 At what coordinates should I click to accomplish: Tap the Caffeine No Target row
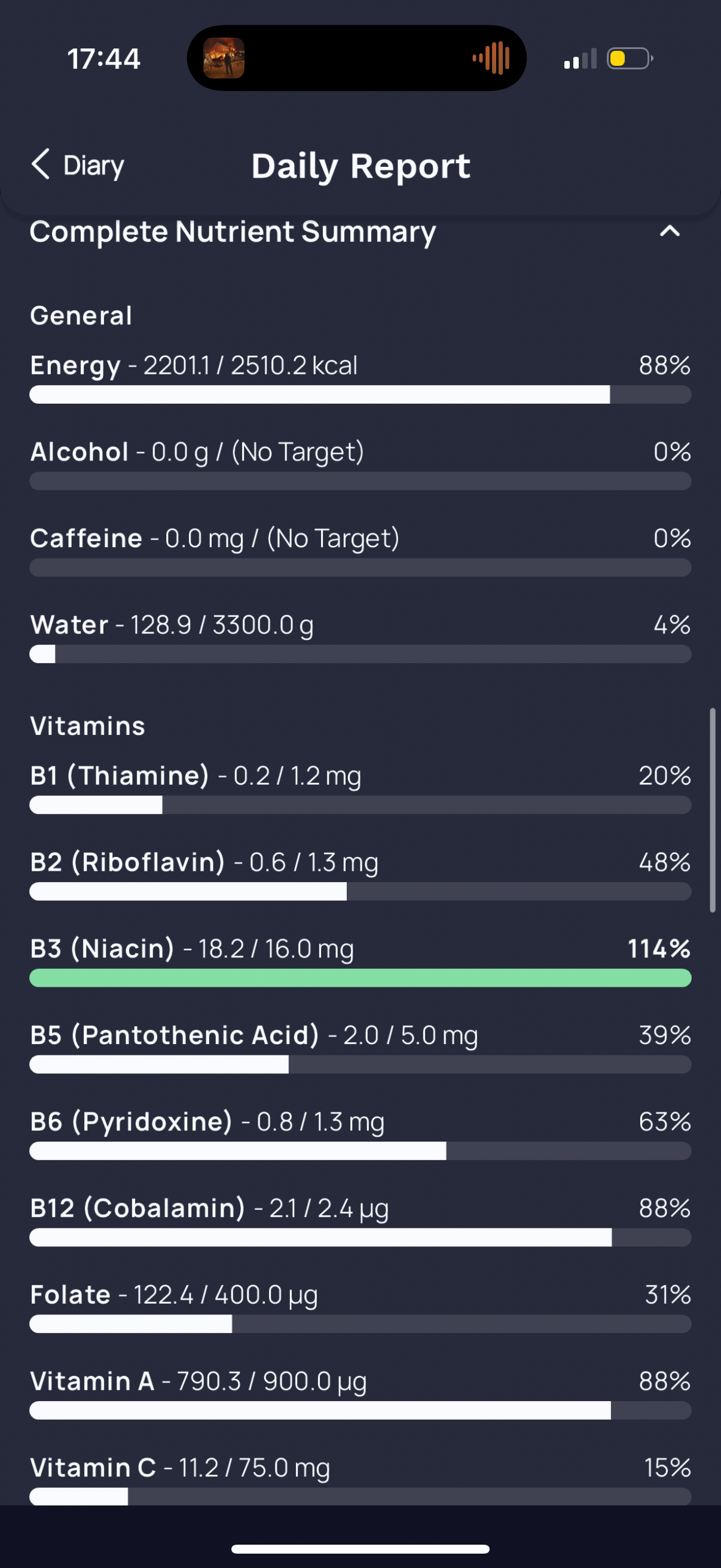(360, 550)
